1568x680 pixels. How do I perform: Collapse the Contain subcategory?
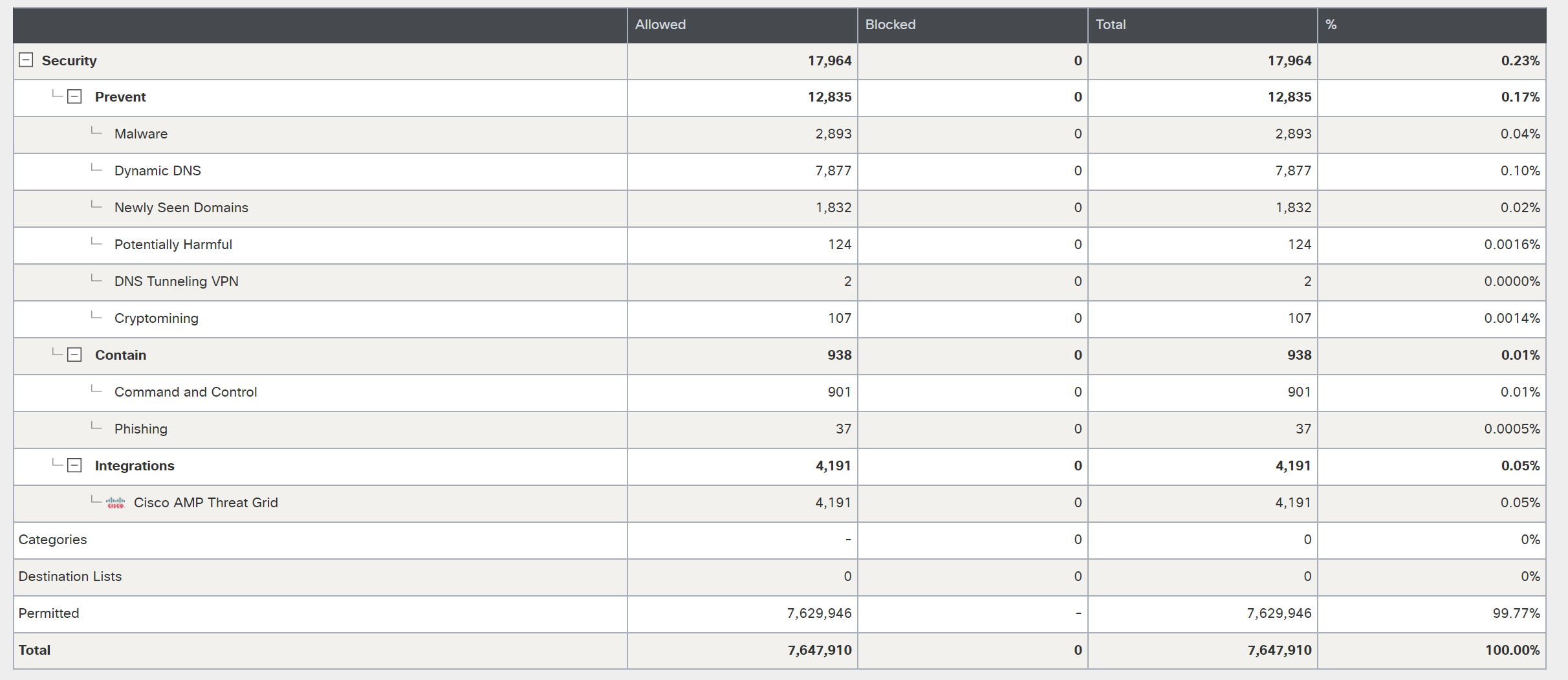tap(75, 355)
